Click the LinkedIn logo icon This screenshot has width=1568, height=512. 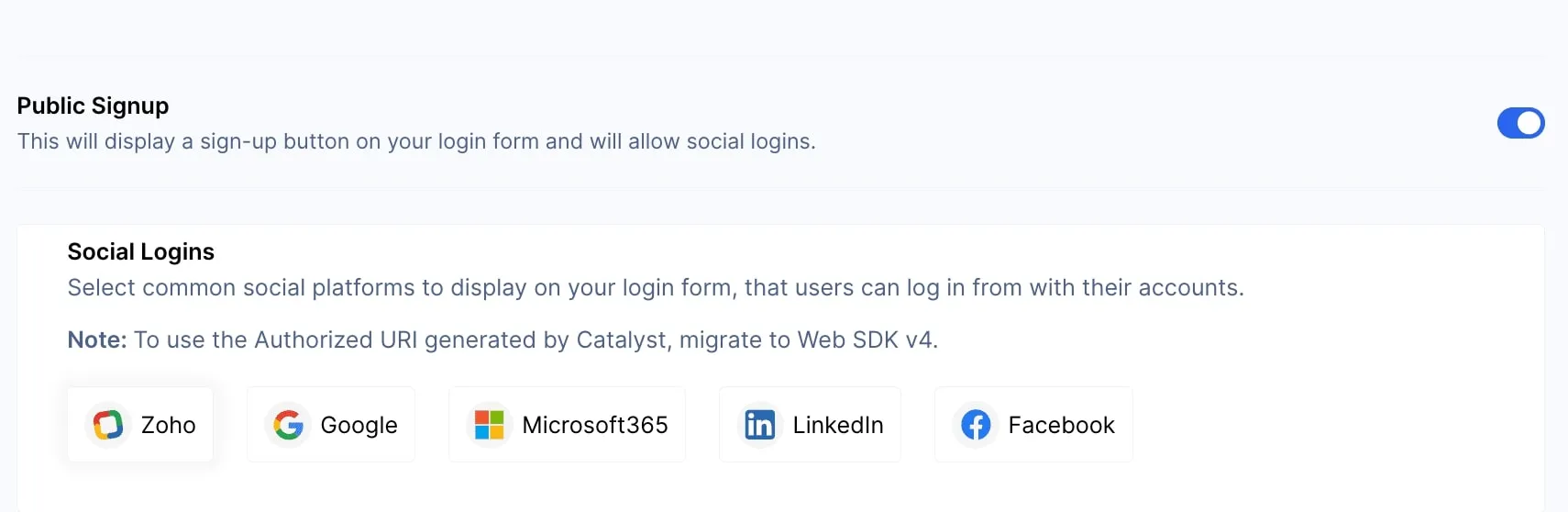[x=760, y=425]
